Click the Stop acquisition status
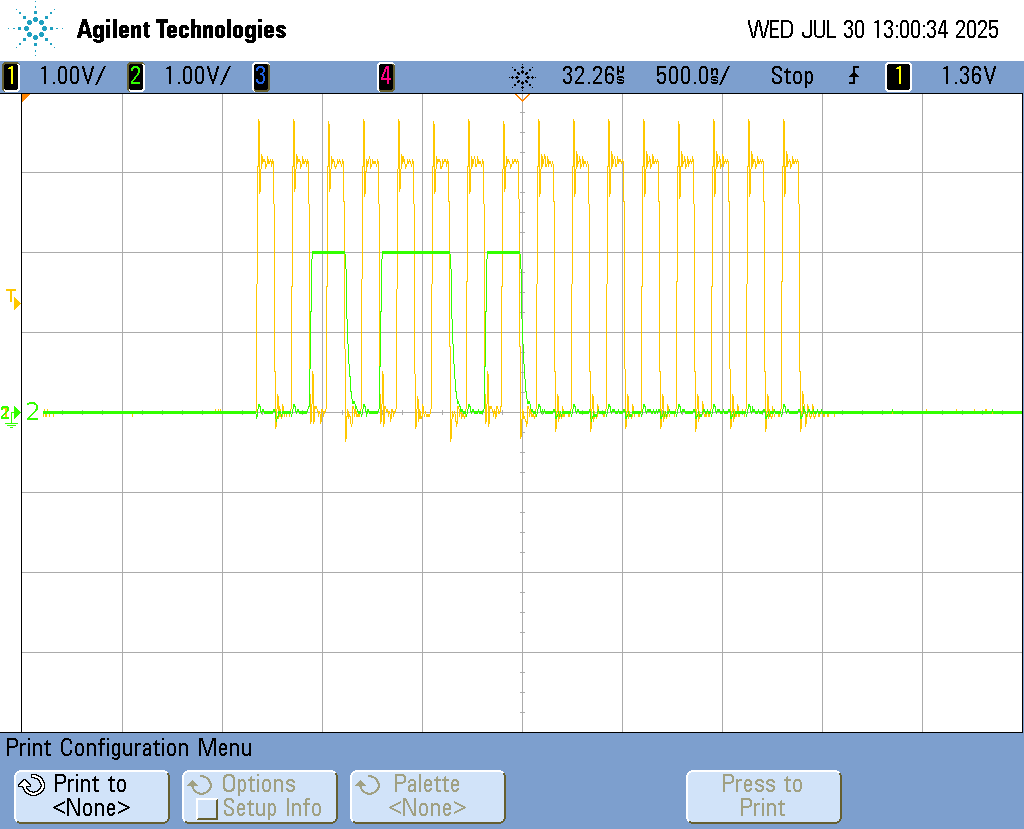 [x=792, y=76]
